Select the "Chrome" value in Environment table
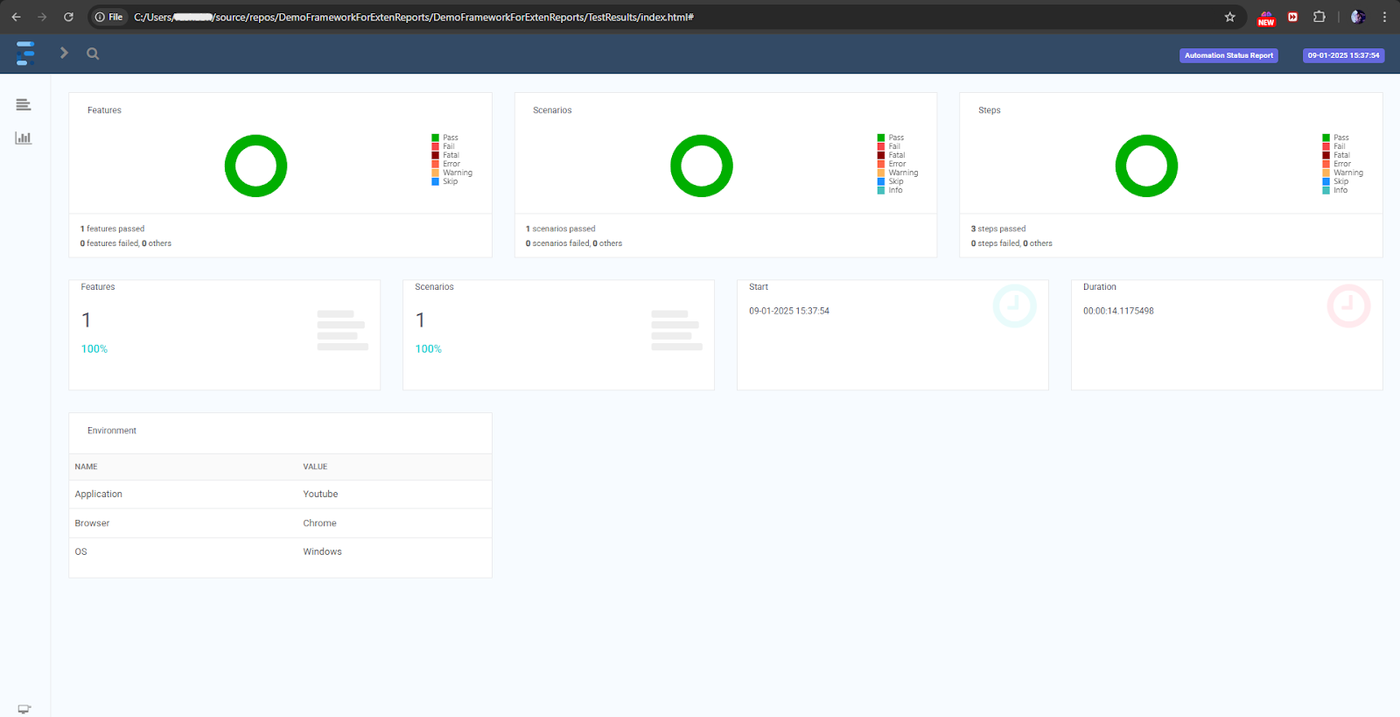Image resolution: width=1400 pixels, height=717 pixels. click(320, 523)
